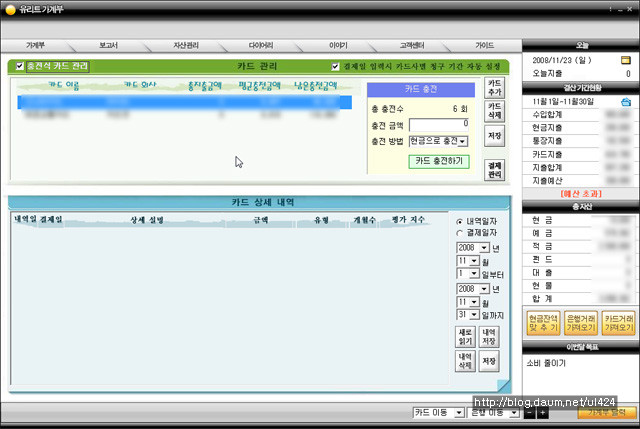Click 저장 button beside card list
Screen dimensions: 640x429
pos(494,136)
